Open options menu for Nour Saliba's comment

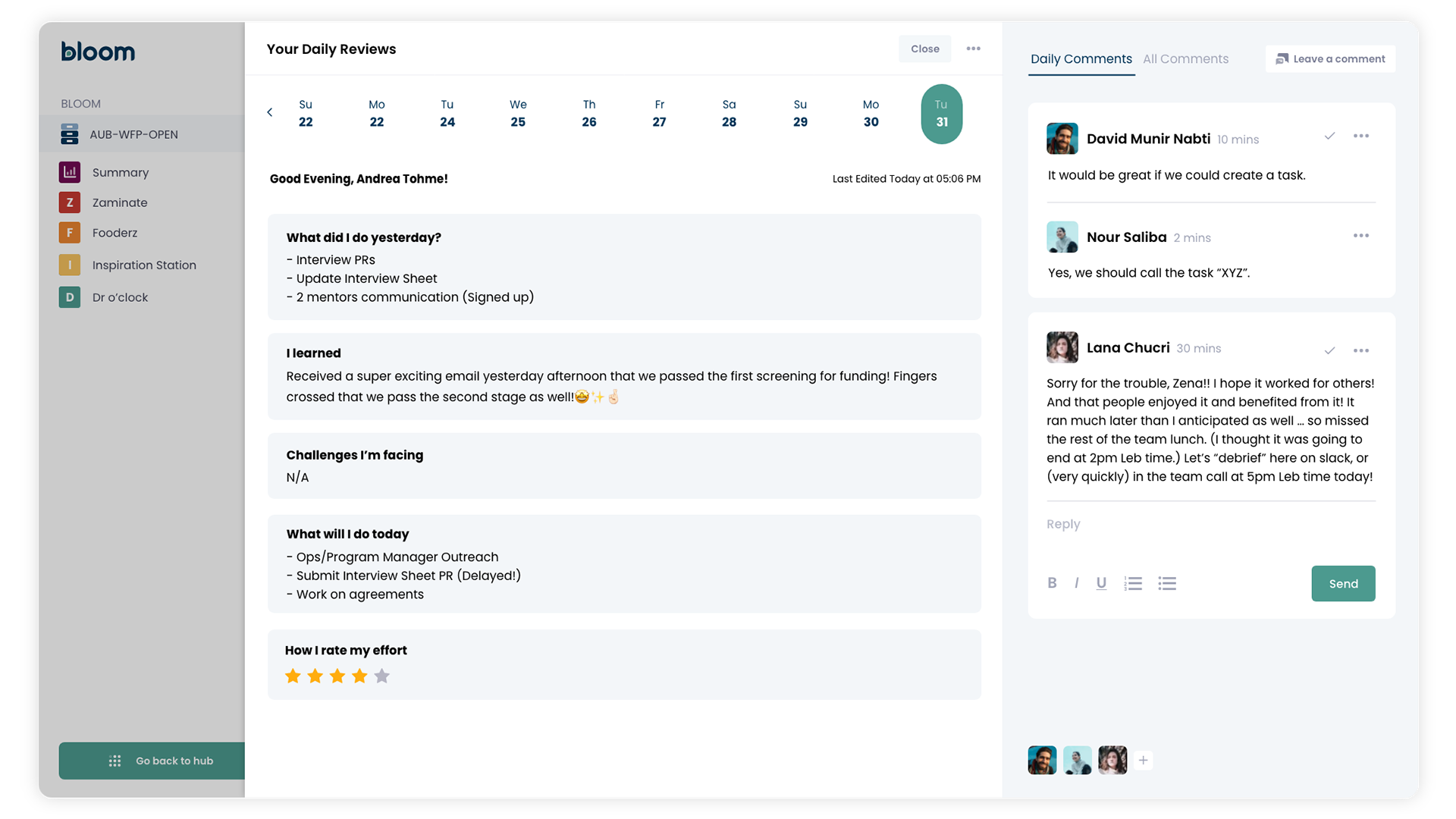click(1361, 236)
